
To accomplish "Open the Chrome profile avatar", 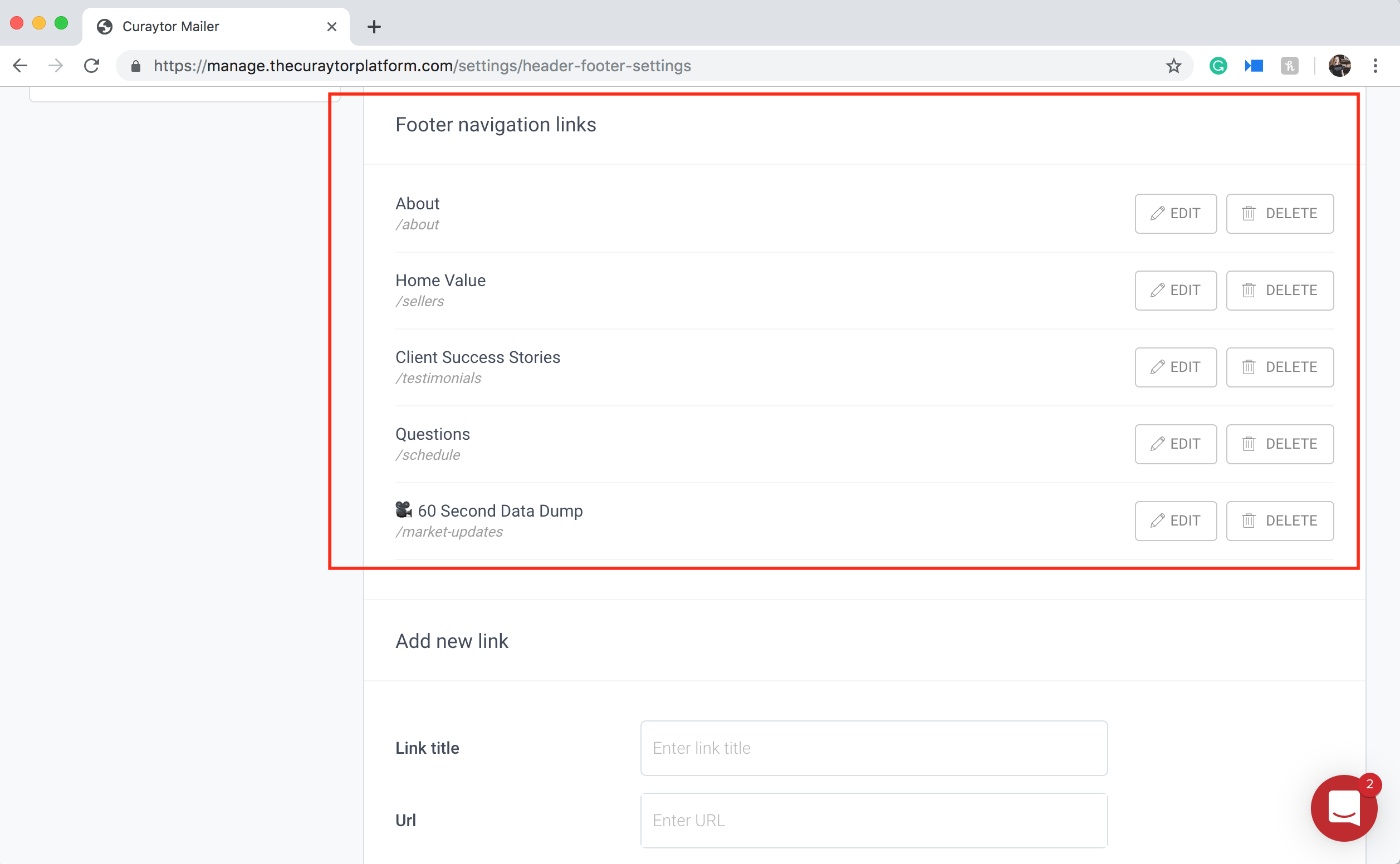I will click(1339, 66).
